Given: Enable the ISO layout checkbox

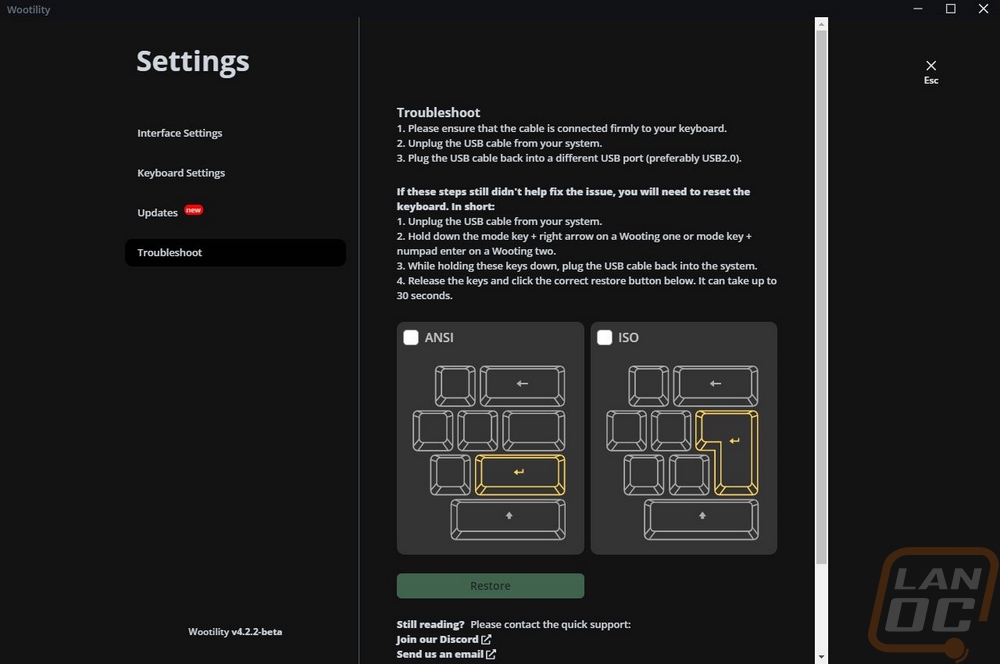Looking at the screenshot, I should pos(605,337).
